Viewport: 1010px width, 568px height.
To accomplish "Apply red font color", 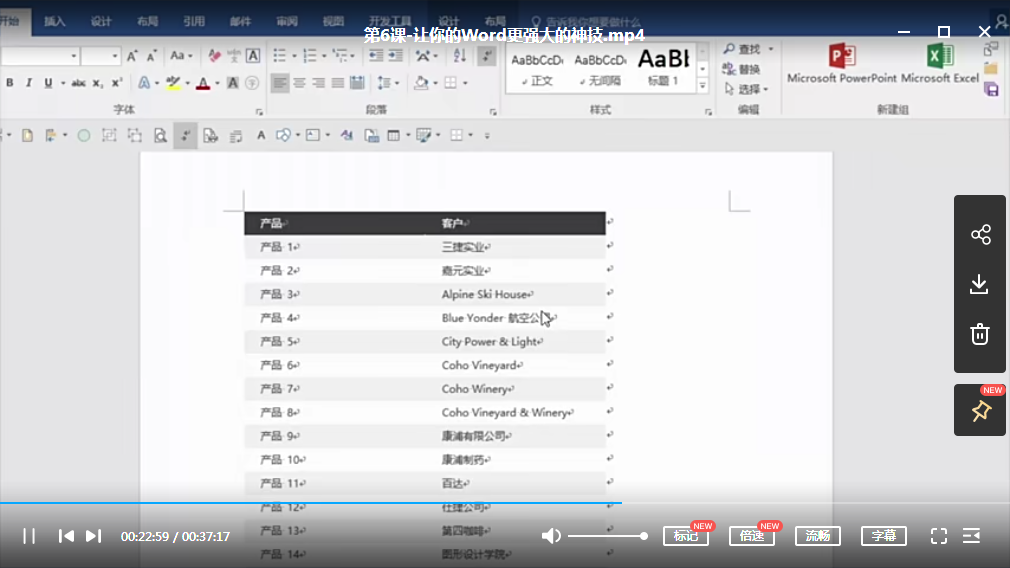I will click(203, 83).
